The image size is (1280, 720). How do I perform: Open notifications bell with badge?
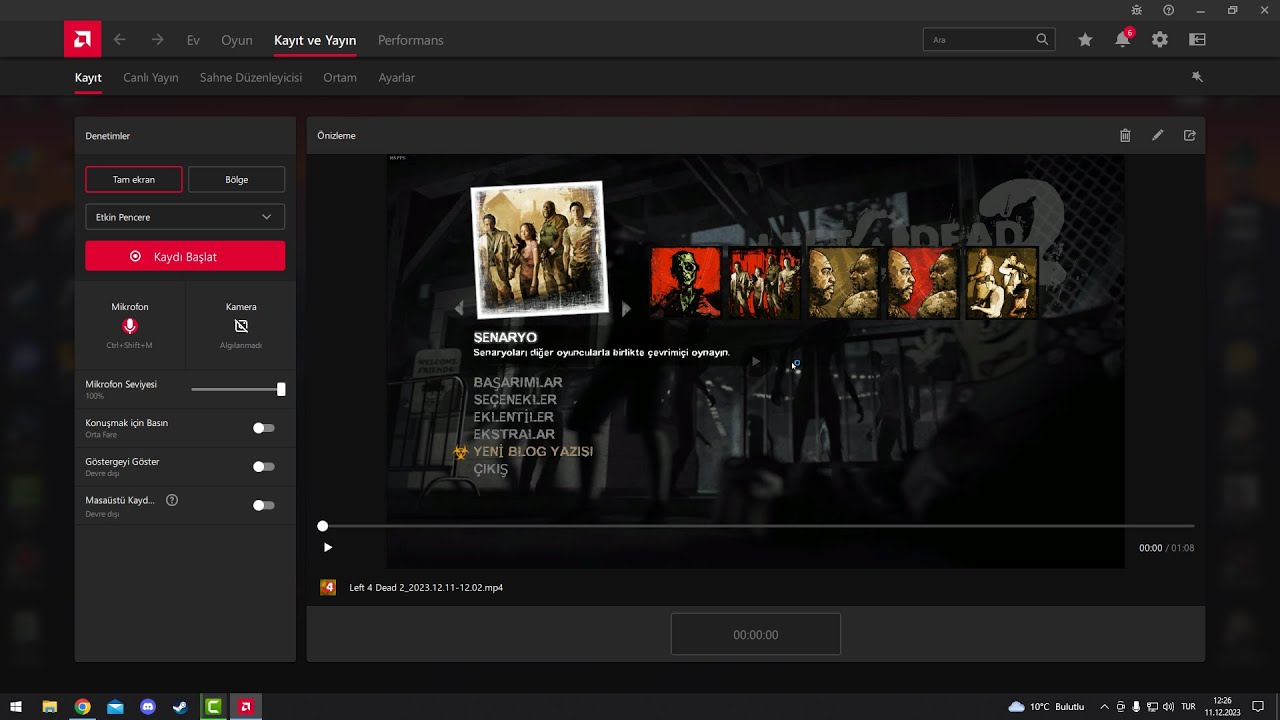[x=1123, y=40]
